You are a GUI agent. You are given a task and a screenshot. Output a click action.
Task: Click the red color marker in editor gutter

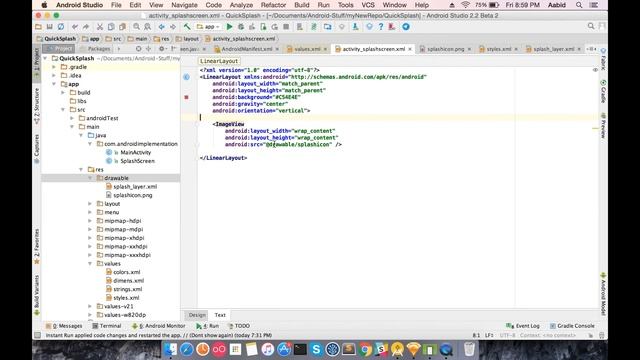(187, 97)
